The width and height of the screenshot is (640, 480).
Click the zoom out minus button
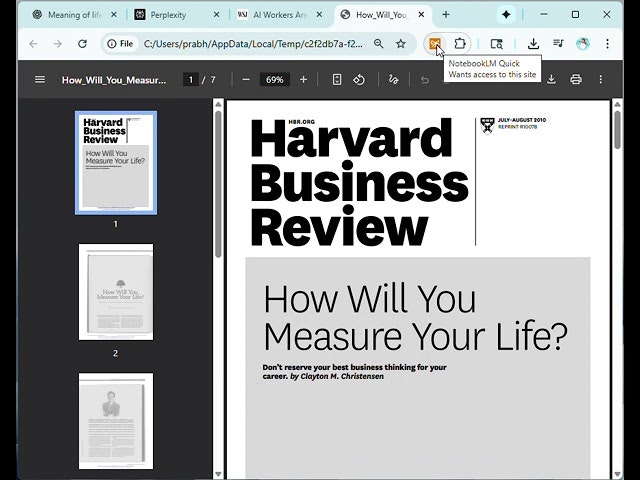coord(246,80)
